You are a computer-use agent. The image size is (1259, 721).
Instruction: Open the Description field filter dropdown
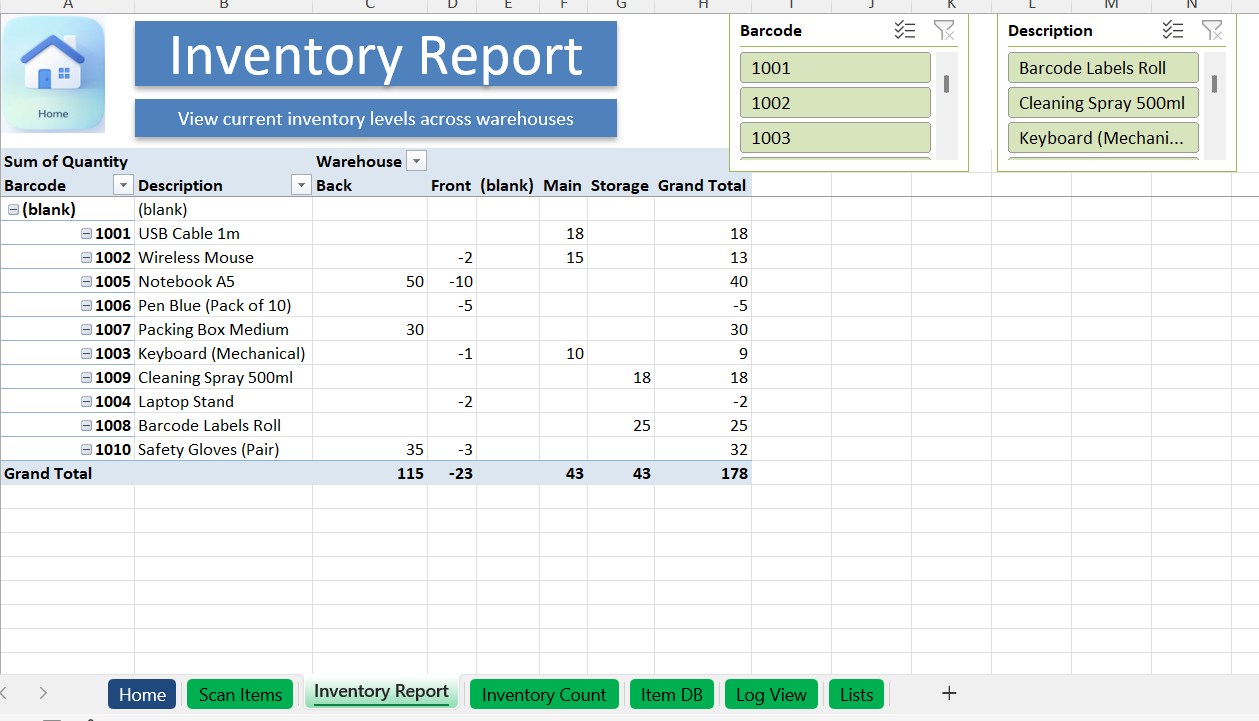click(301, 186)
